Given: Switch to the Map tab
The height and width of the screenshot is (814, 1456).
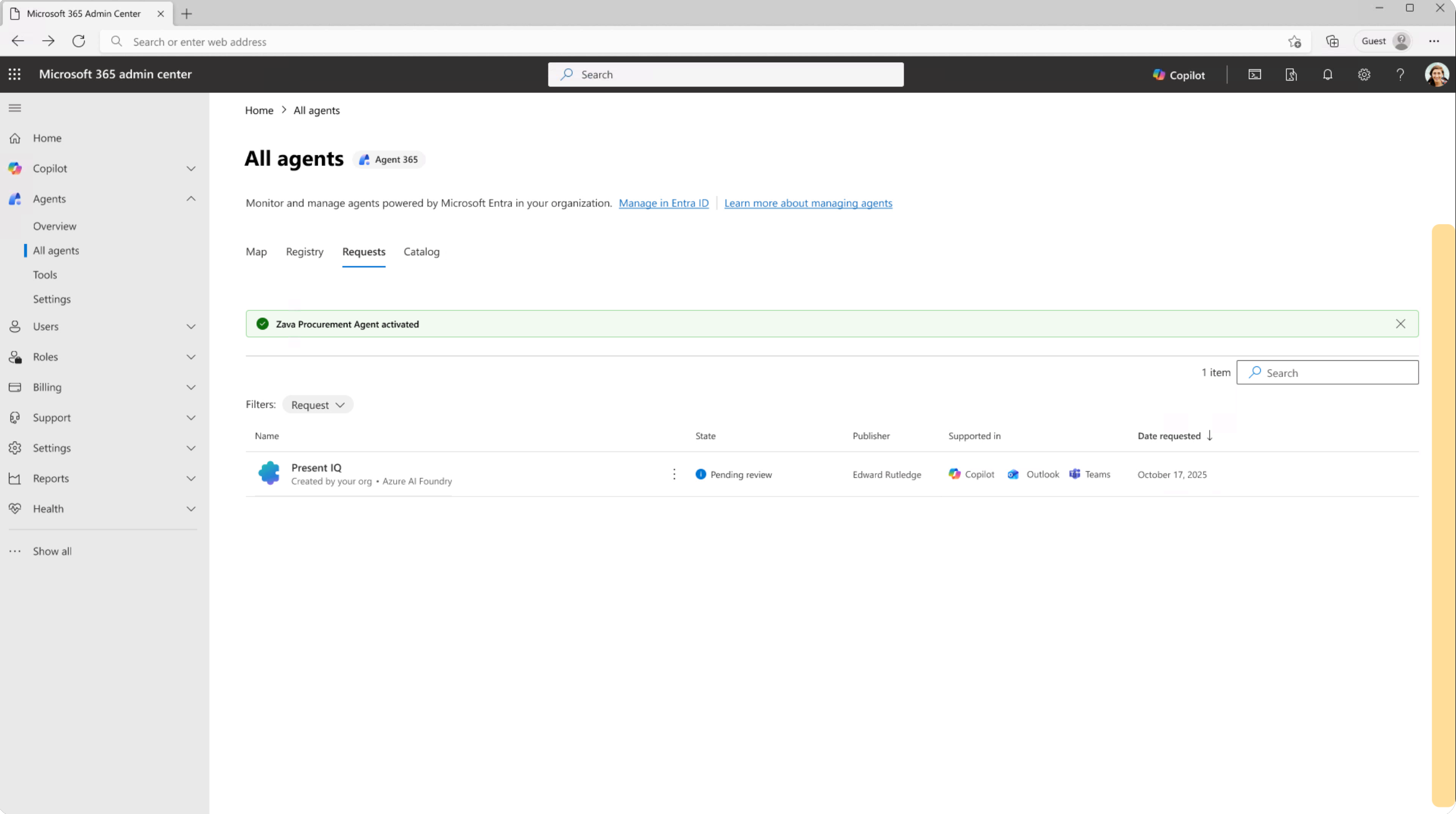Looking at the screenshot, I should pos(256,252).
